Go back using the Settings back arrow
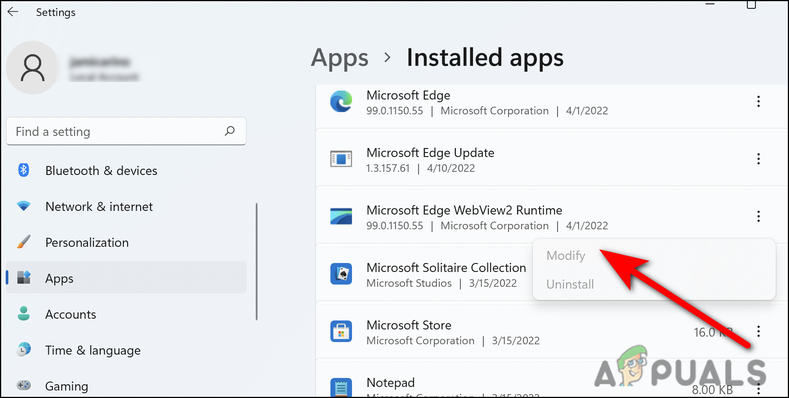Screen dimensions: 789x398 (13, 12)
